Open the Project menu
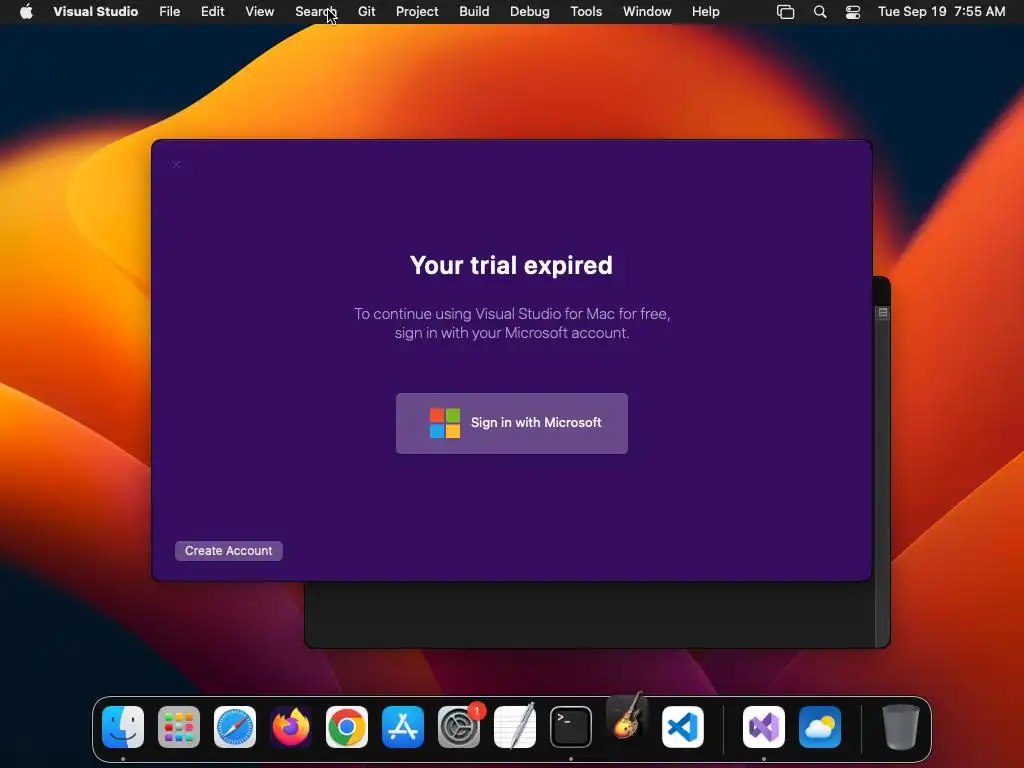This screenshot has height=768, width=1024. click(417, 12)
